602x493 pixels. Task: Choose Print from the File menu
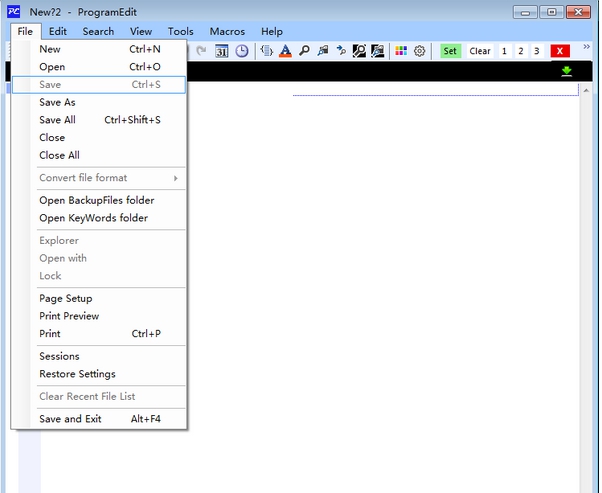(99, 334)
